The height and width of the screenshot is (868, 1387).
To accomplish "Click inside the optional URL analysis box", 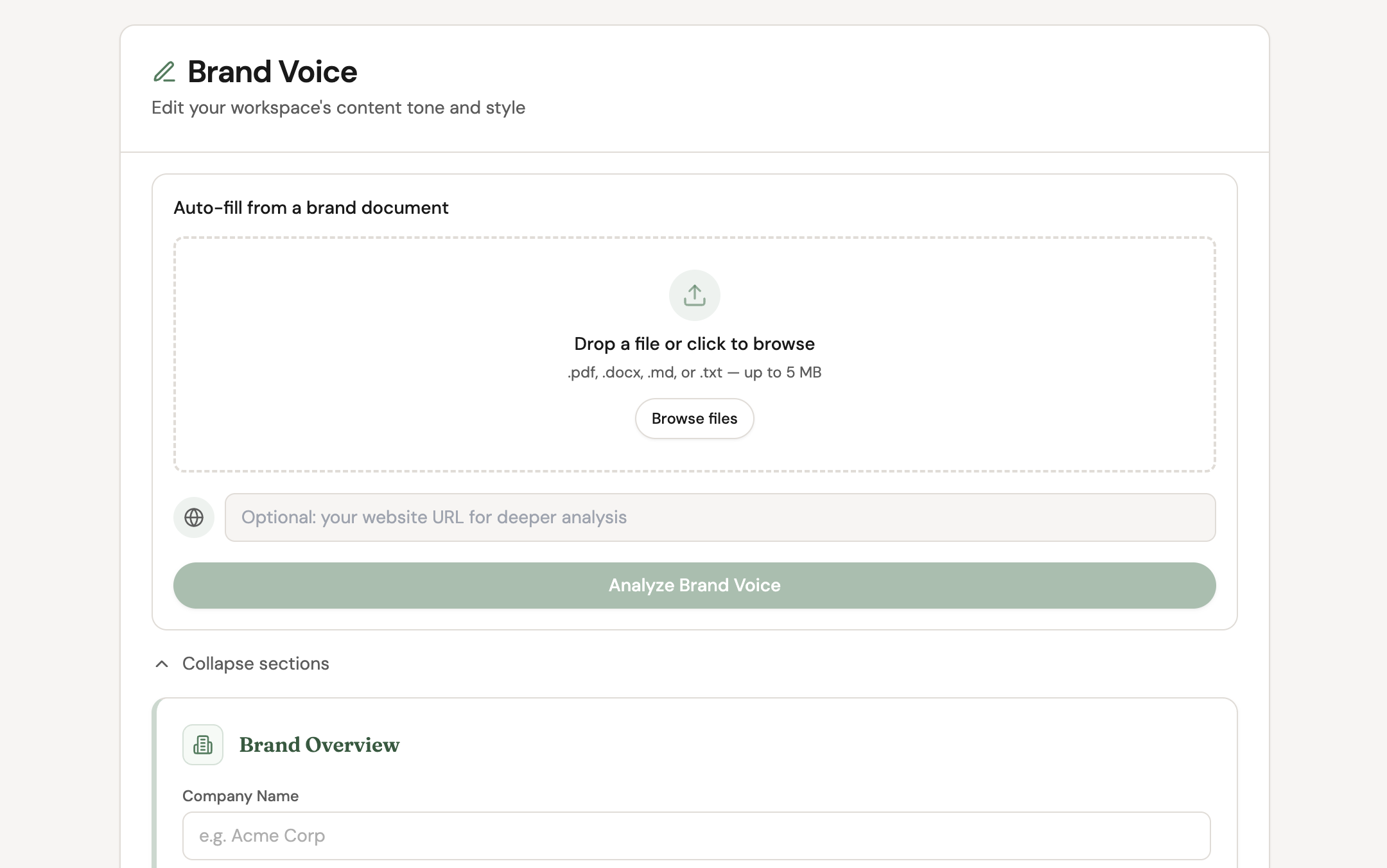I will [x=719, y=517].
